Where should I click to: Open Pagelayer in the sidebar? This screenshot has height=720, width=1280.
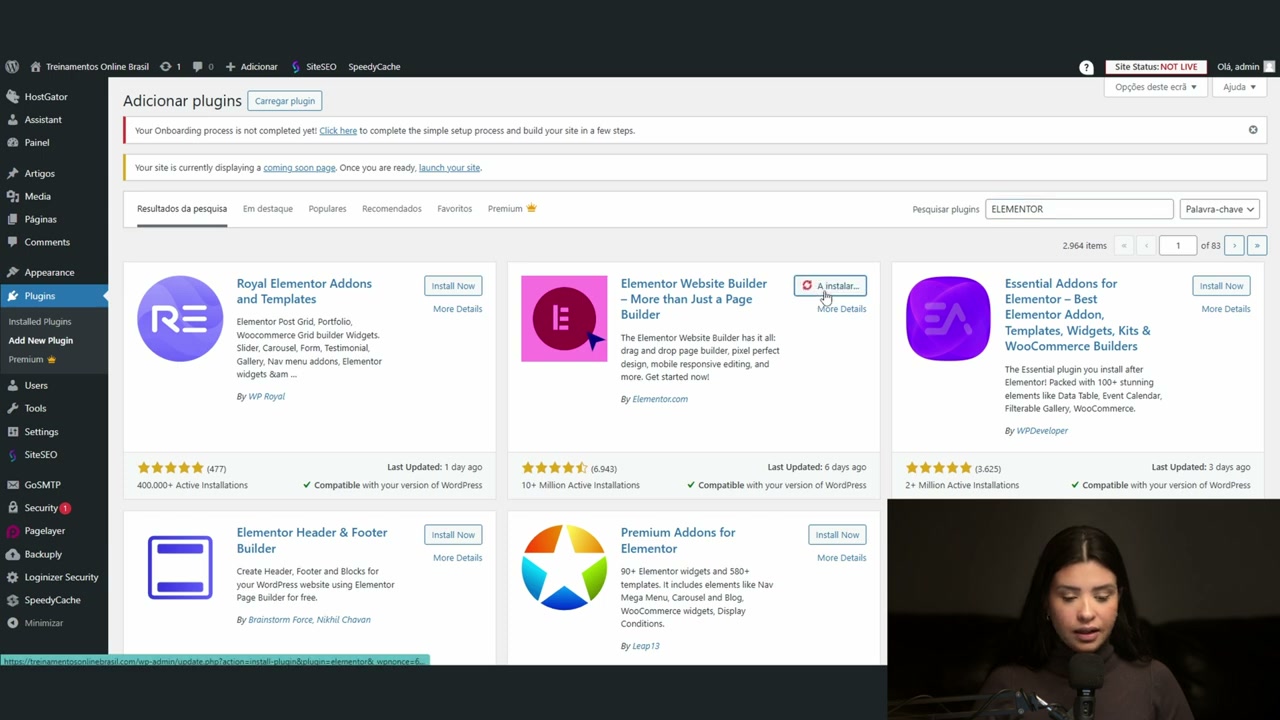[45, 531]
